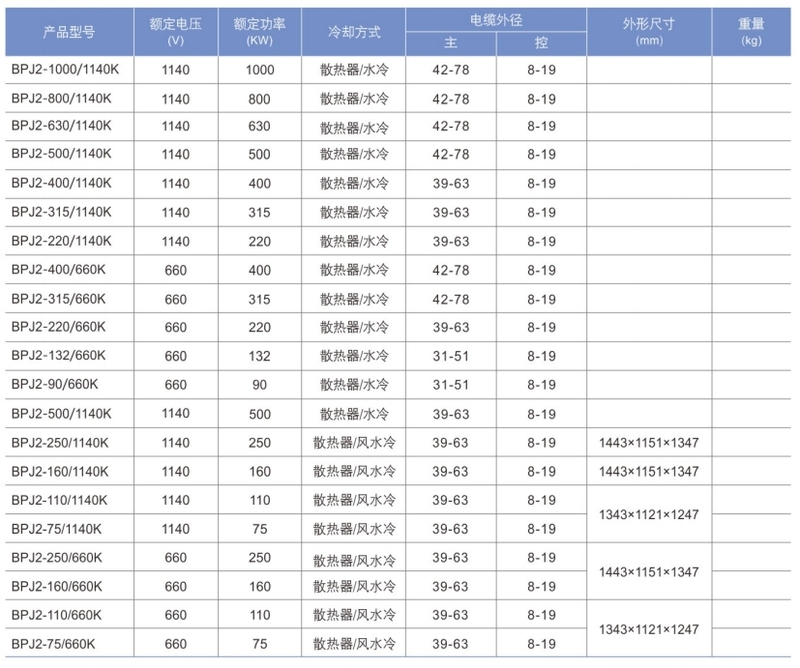800x668 pixels.
Task: Click the 额定电压 (V) column header
Action: [x=176, y=32]
